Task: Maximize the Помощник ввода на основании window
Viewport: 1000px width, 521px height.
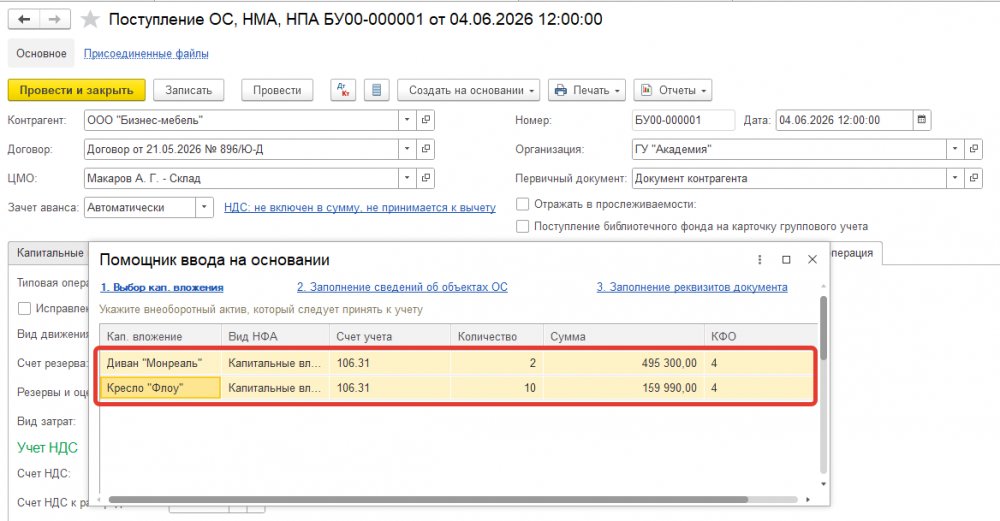Action: tap(786, 260)
